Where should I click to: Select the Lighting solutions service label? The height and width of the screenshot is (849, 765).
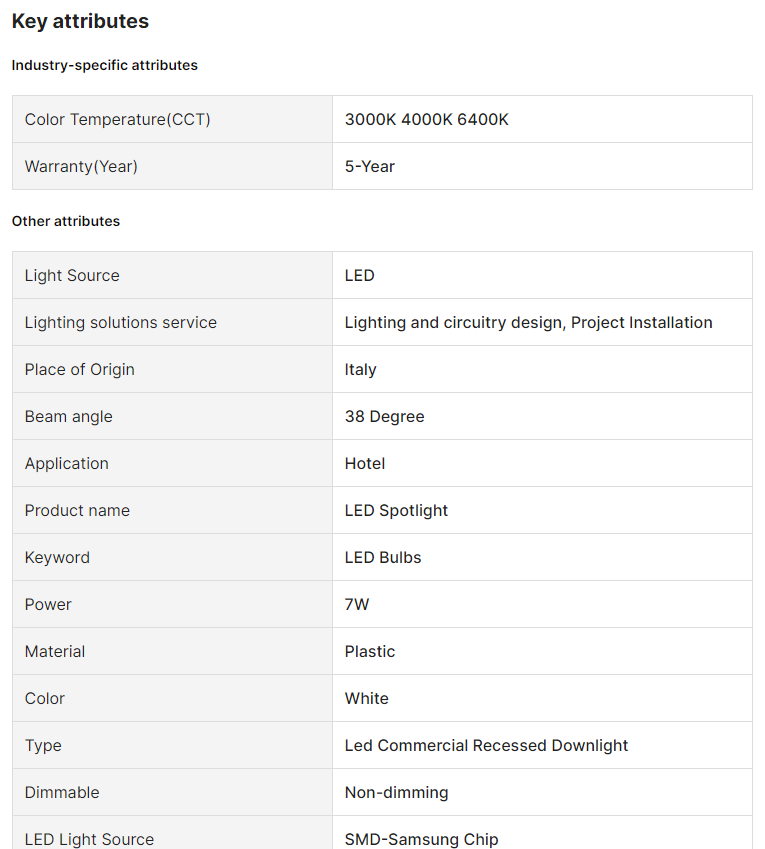click(121, 322)
